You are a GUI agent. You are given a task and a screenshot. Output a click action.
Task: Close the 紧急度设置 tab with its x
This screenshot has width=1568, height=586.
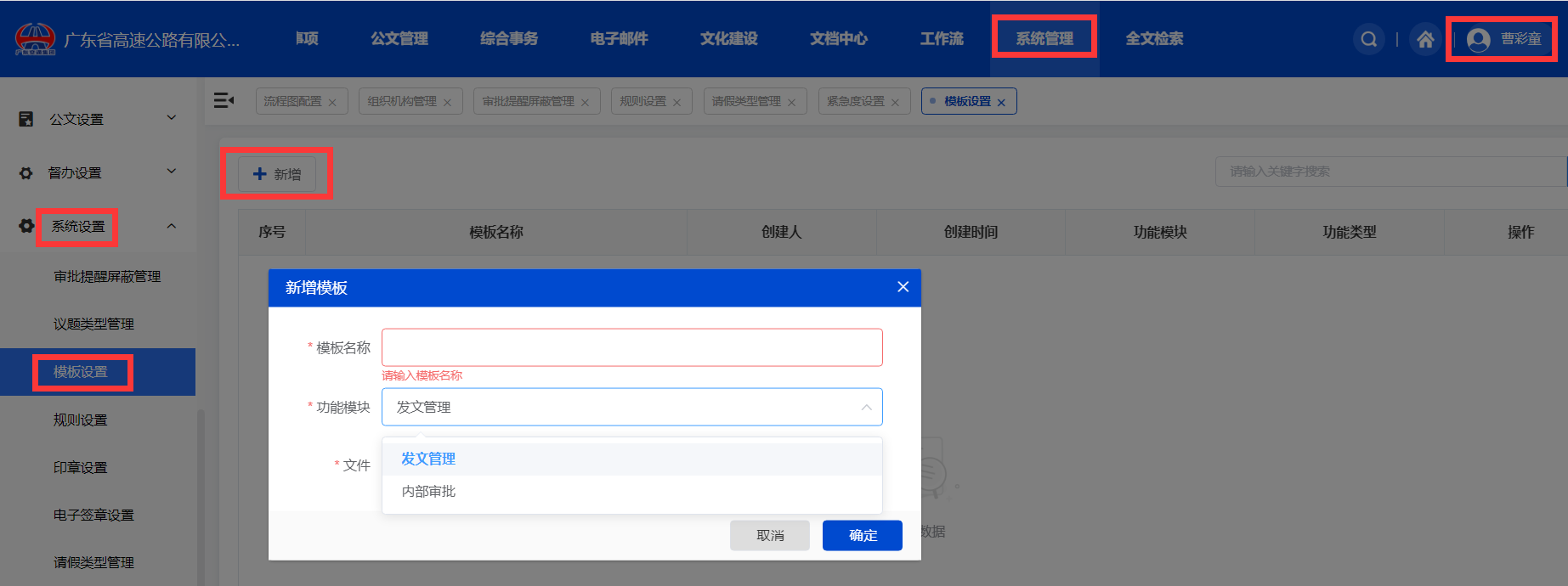point(895,102)
